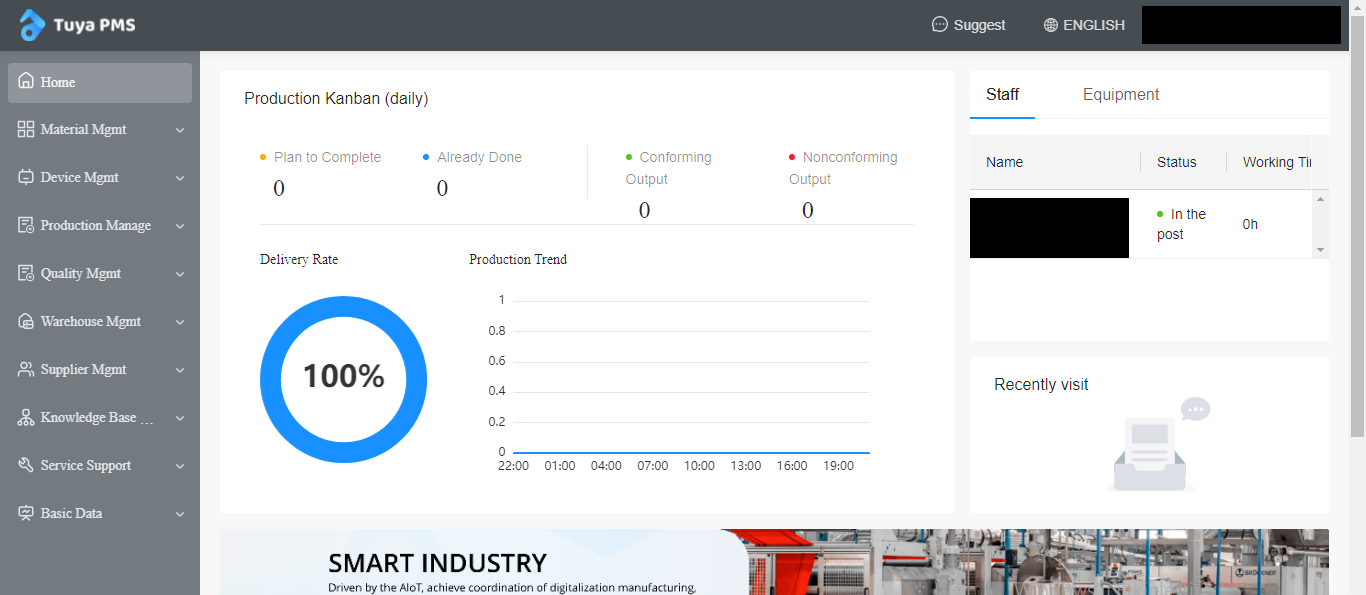Expand the Knowledge Base menu chevron
This screenshot has width=1366, height=595.
(180, 418)
